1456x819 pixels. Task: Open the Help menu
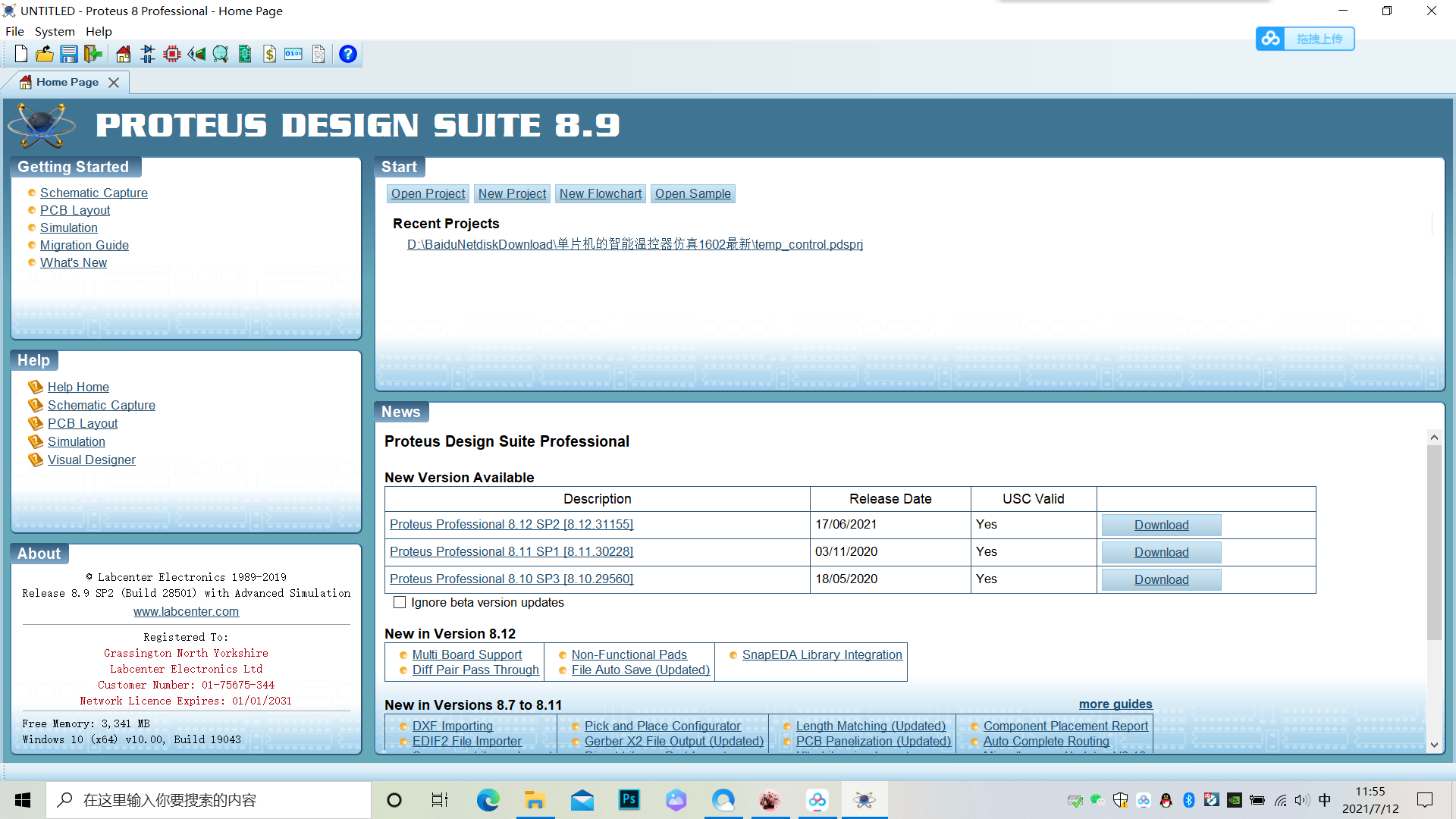(99, 31)
